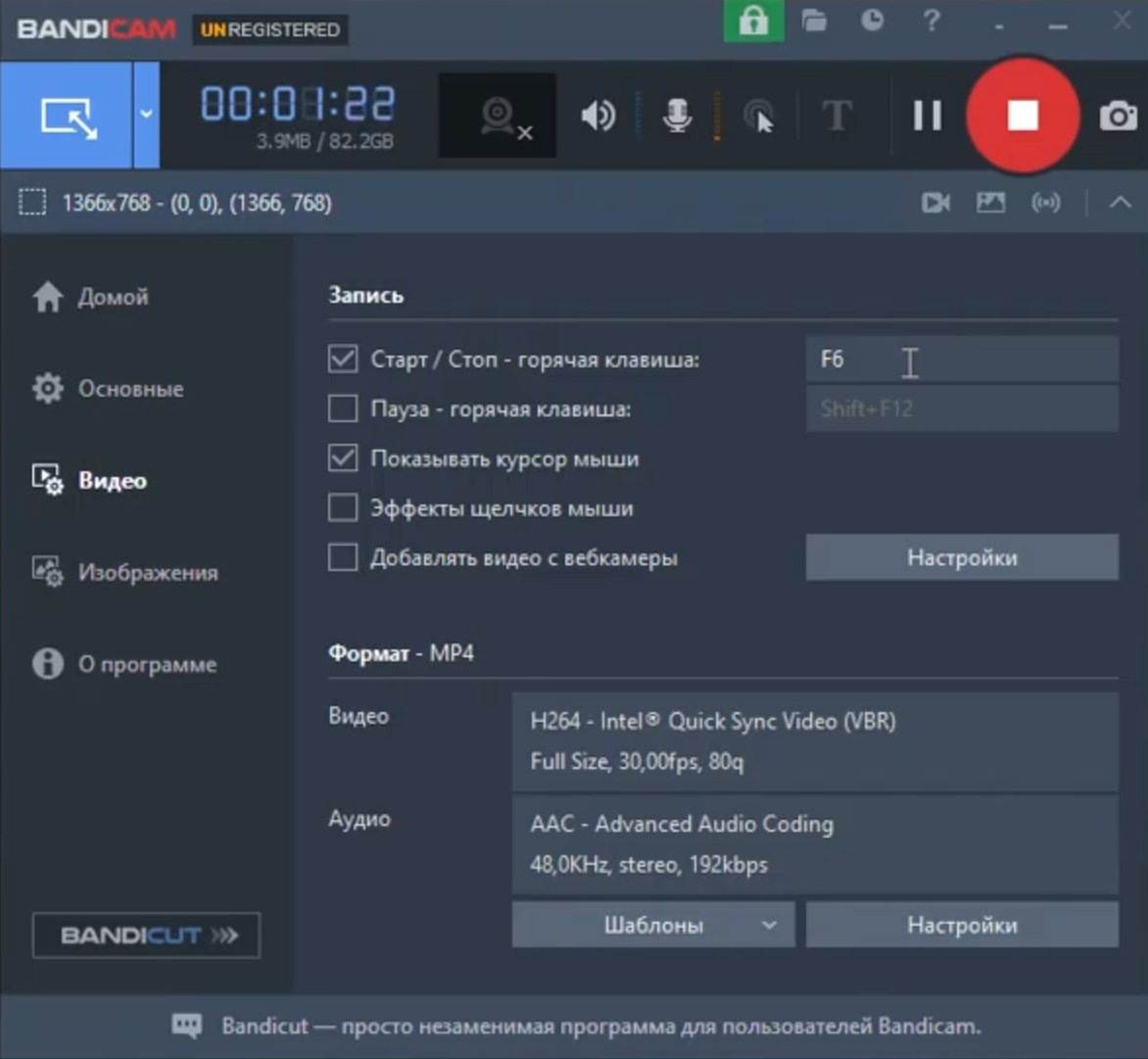Image resolution: width=1148 pixels, height=1059 pixels.
Task: Select the screen recording mode button
Action: coord(67,115)
